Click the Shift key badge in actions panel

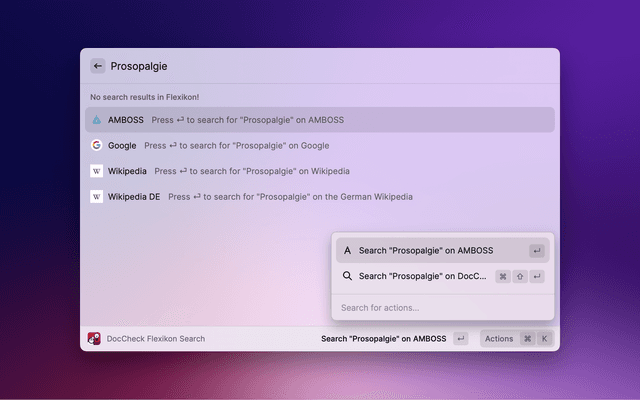[x=520, y=276]
